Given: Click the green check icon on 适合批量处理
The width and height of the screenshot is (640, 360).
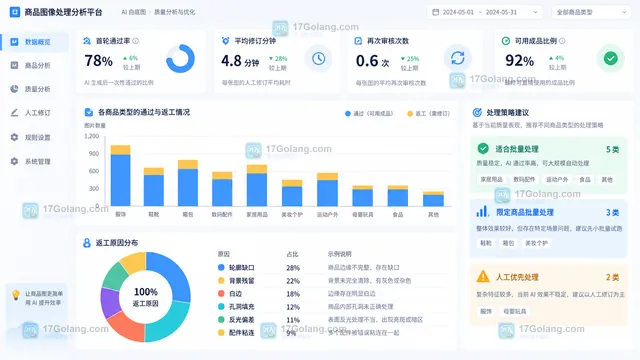Looking at the screenshot, I should click(x=483, y=149).
